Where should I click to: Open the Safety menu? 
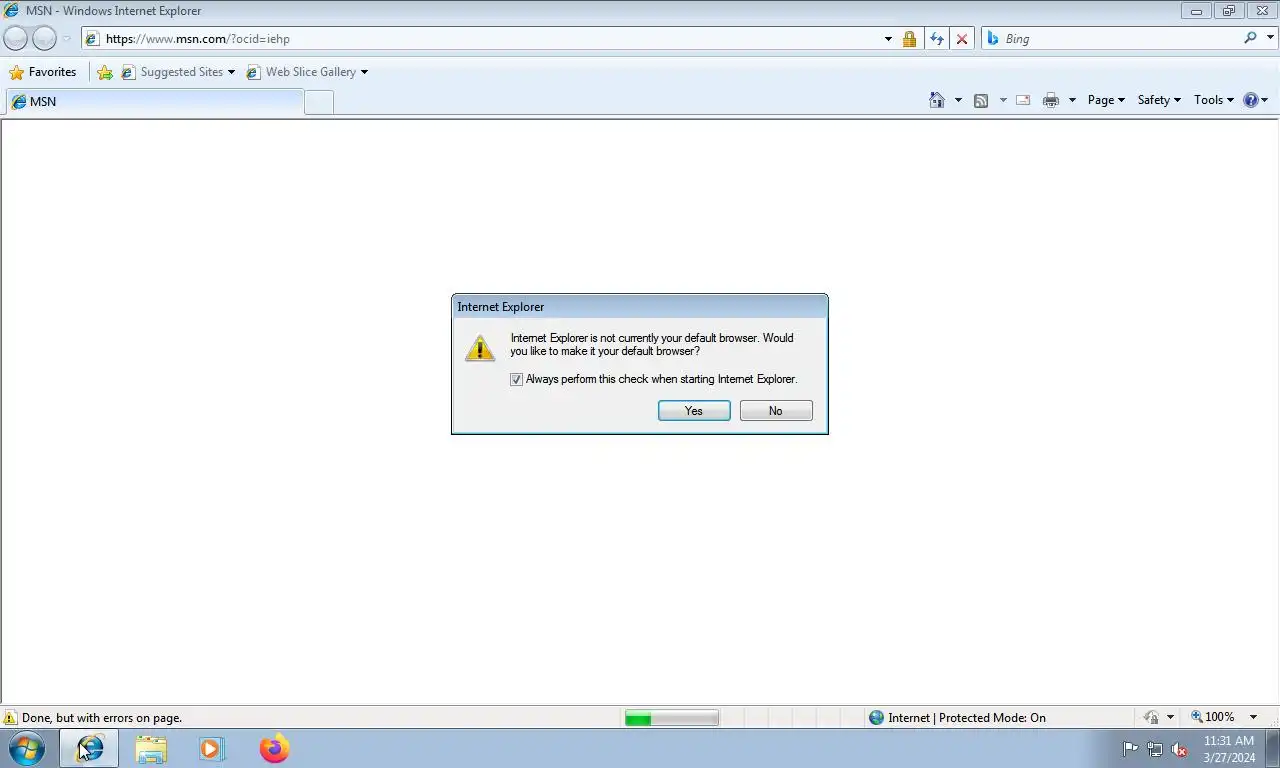point(1159,100)
